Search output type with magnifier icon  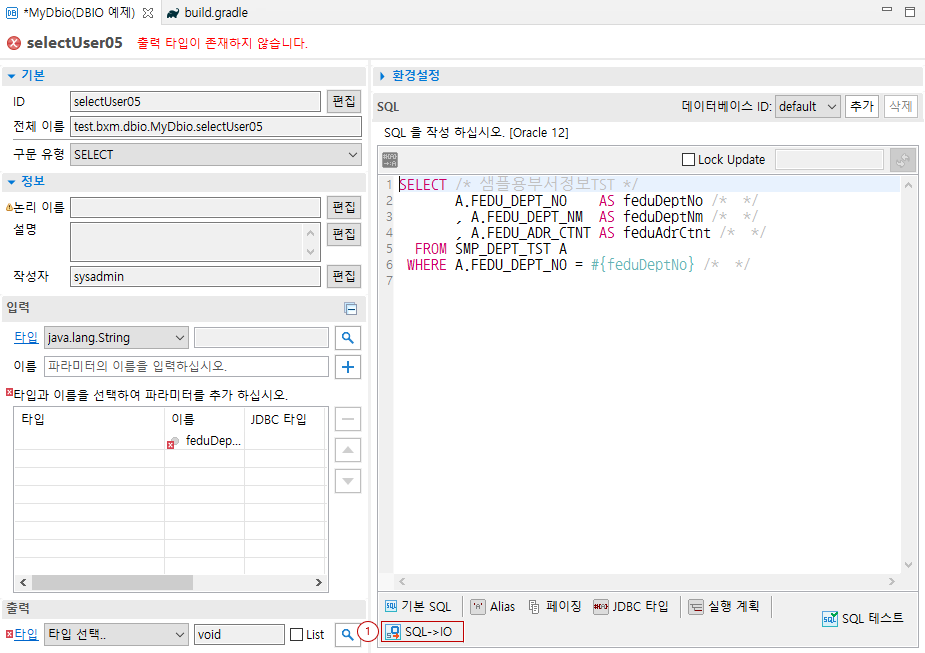click(x=348, y=635)
